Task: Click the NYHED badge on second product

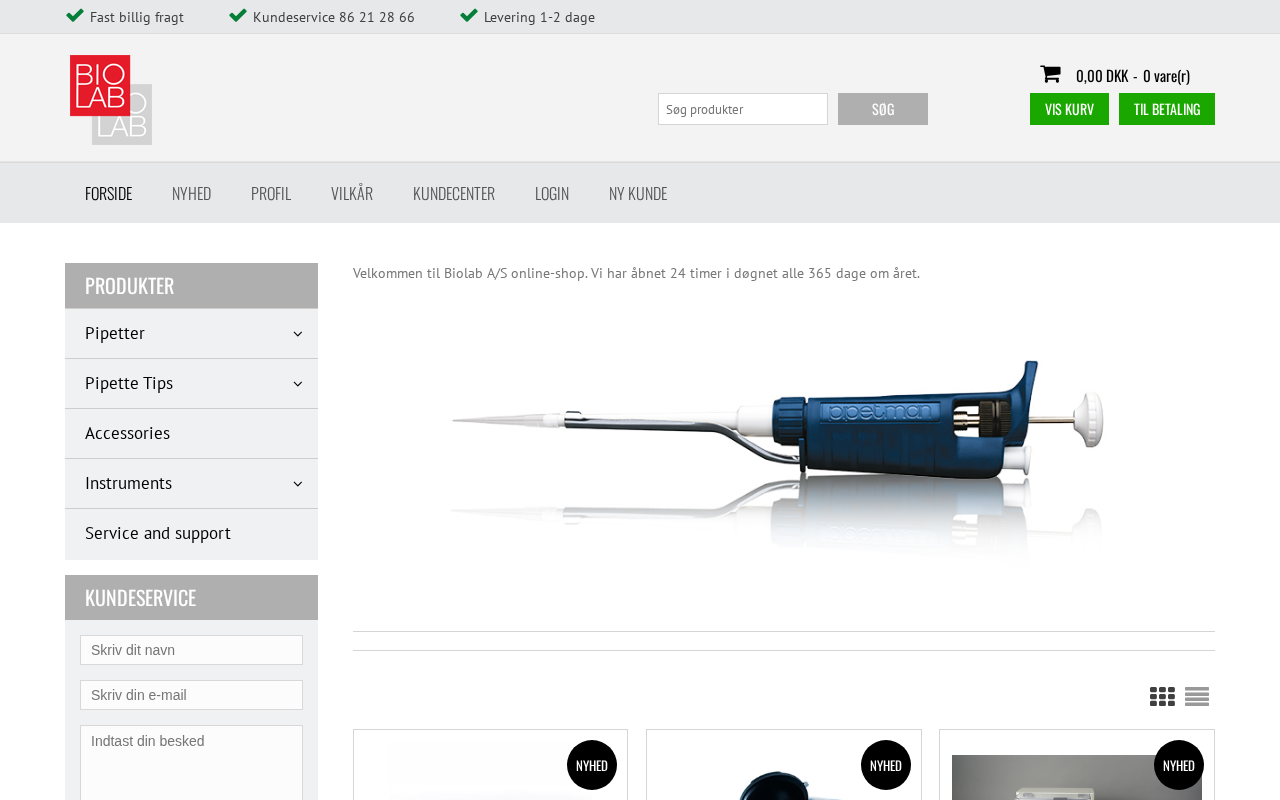Action: (886, 765)
